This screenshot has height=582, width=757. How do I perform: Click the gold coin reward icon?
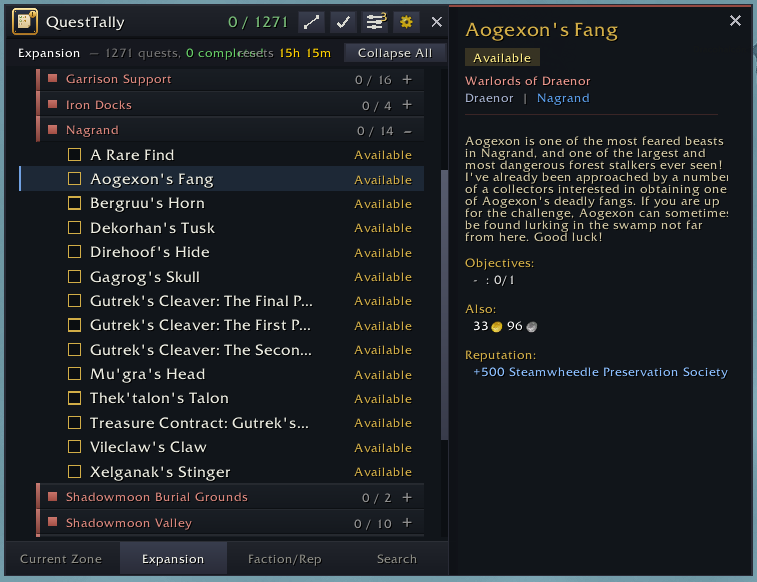[496, 327]
